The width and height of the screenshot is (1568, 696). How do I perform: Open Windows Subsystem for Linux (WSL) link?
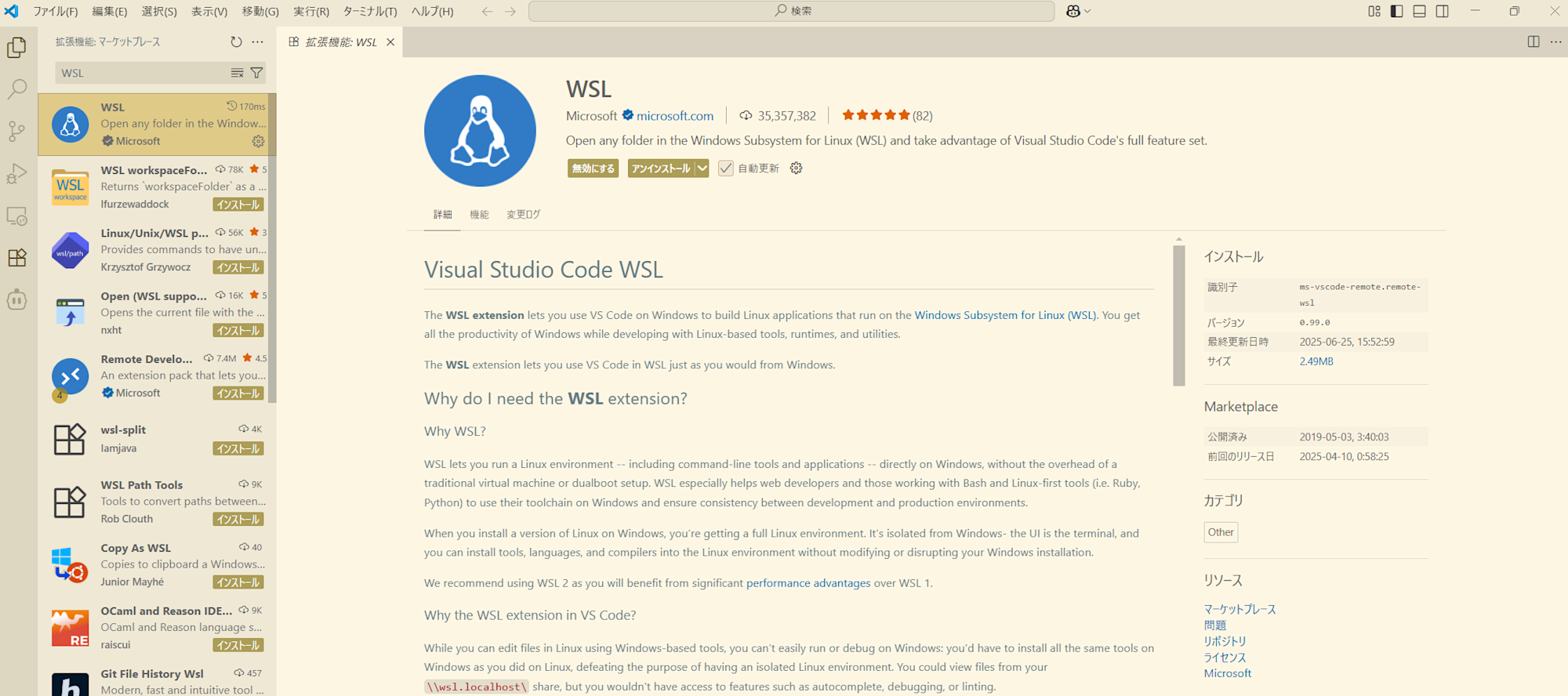click(x=1005, y=315)
